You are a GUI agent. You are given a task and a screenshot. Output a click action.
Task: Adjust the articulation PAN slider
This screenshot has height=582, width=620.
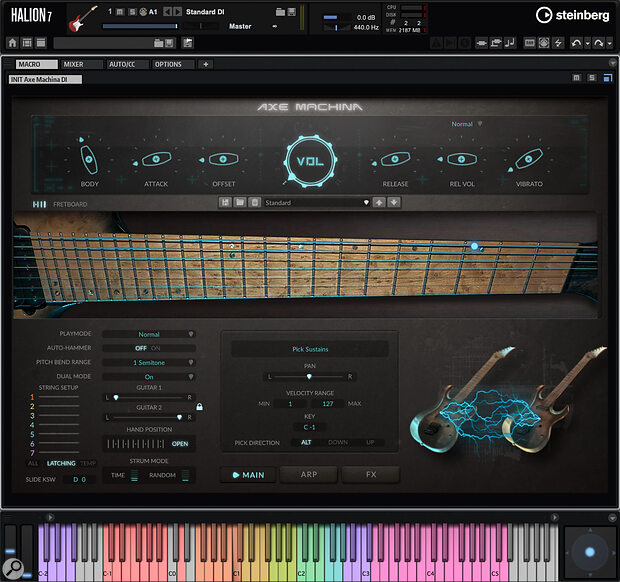(x=310, y=377)
